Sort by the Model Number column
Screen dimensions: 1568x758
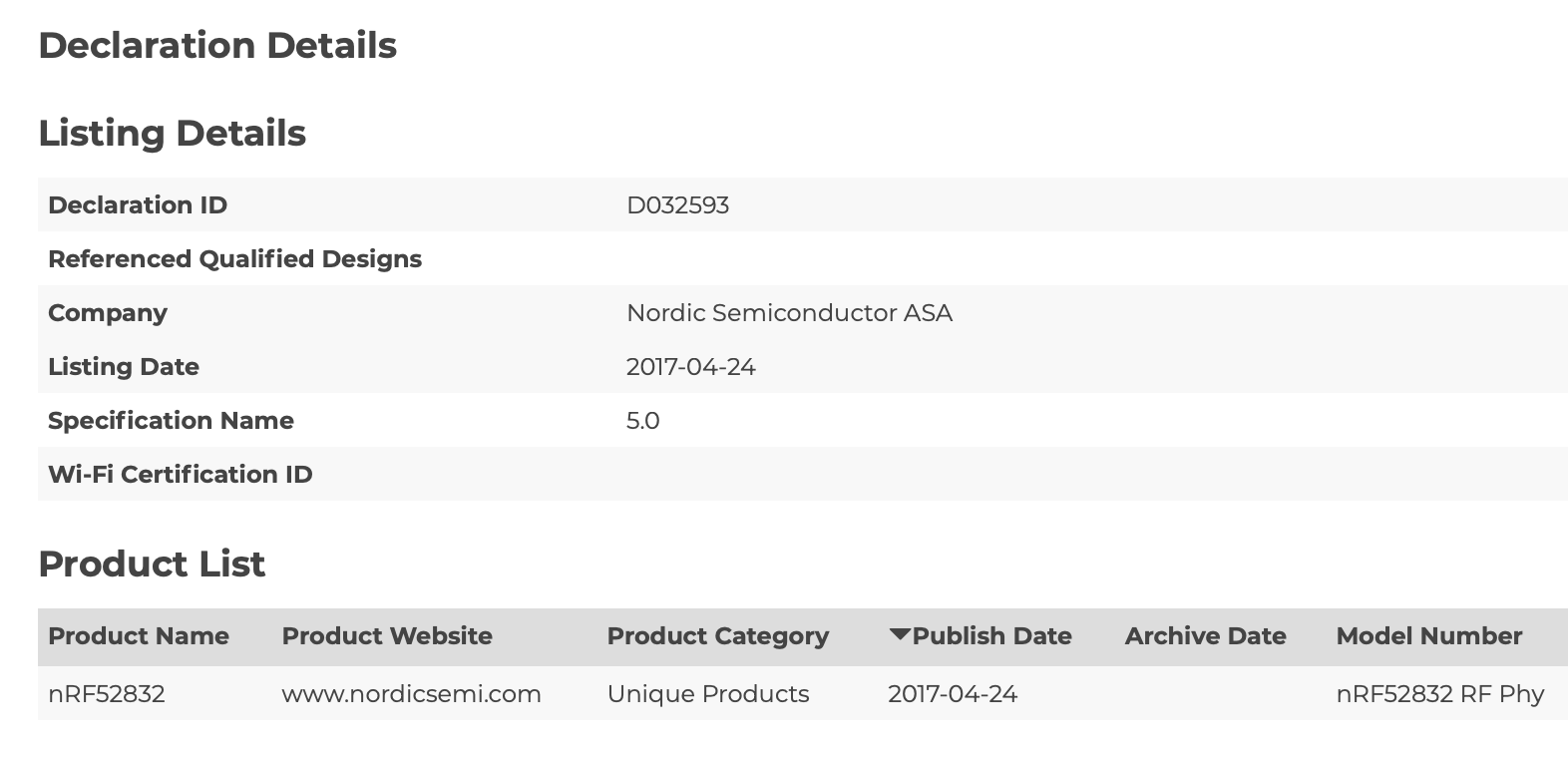(1428, 636)
